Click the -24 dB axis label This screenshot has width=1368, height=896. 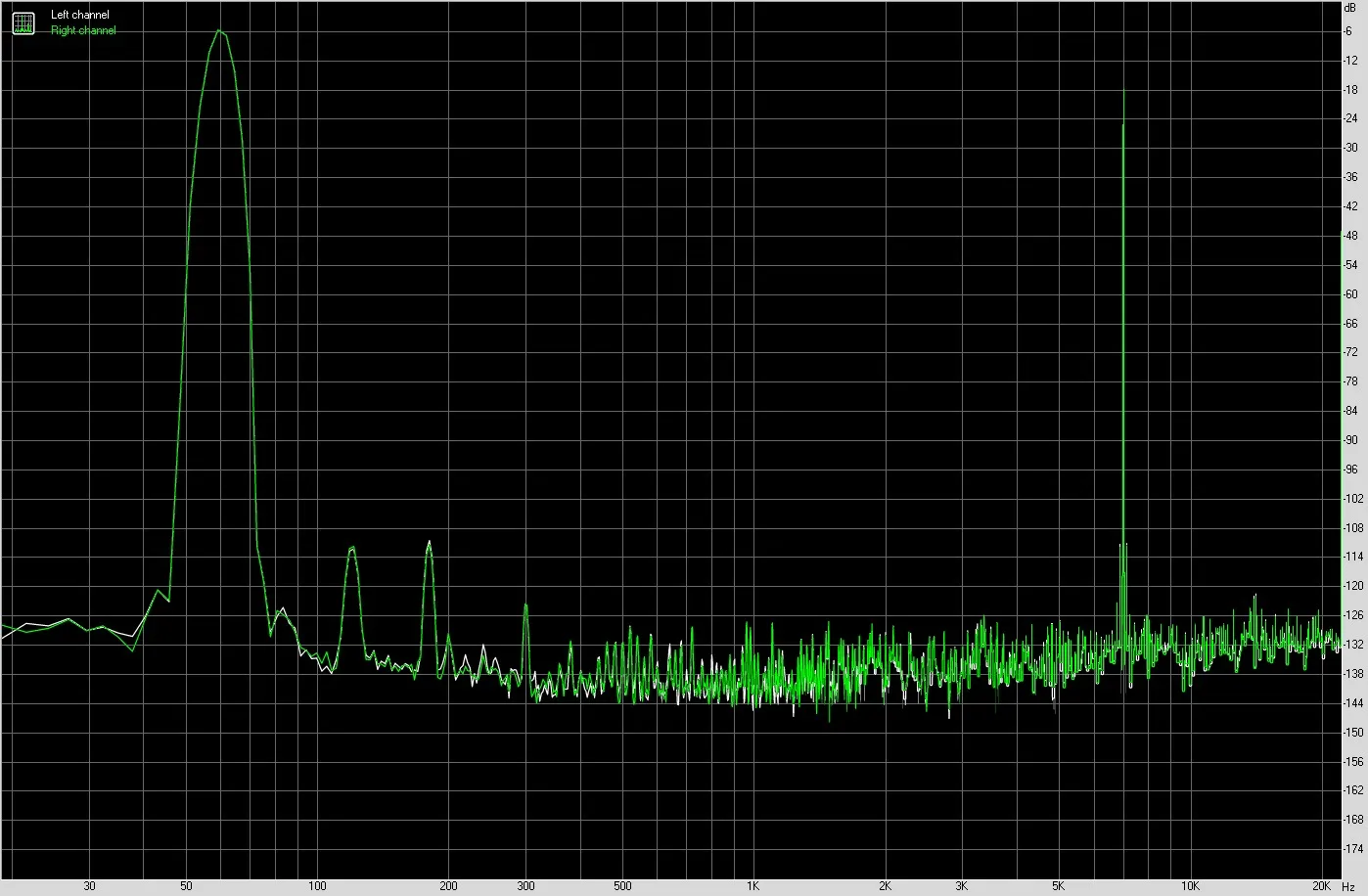pyautogui.click(x=1350, y=119)
